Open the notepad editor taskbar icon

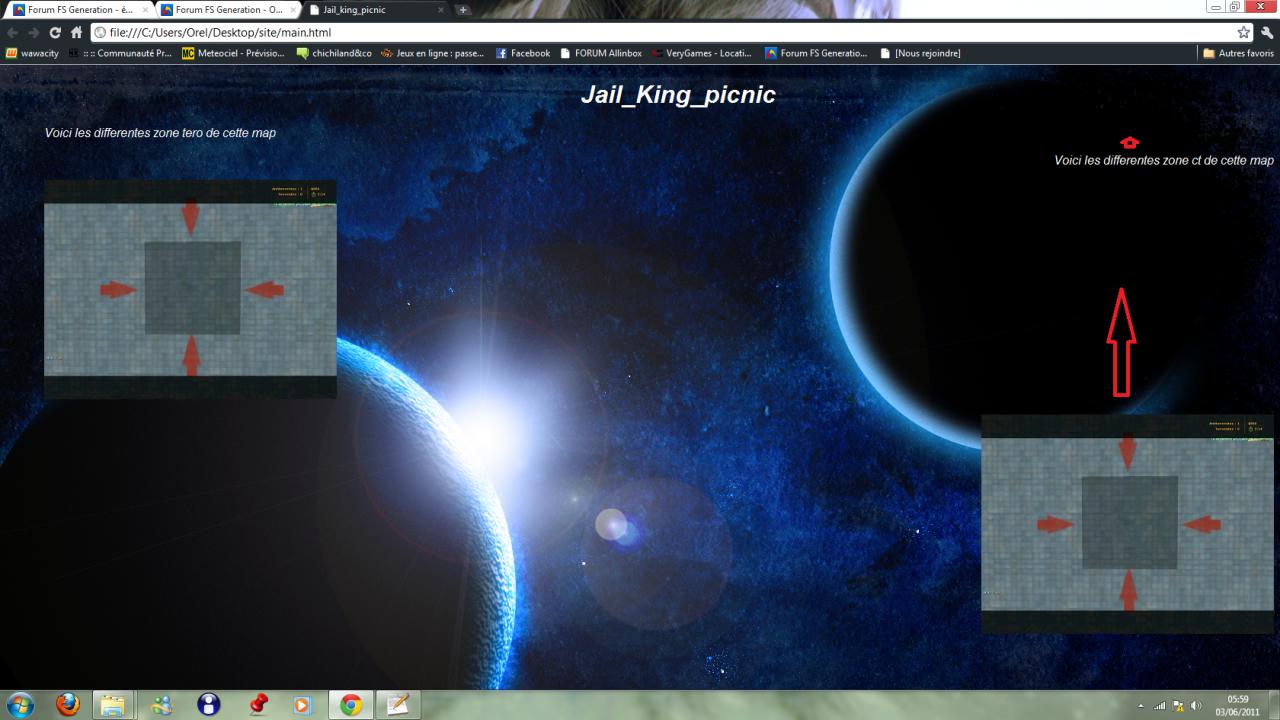coord(398,705)
